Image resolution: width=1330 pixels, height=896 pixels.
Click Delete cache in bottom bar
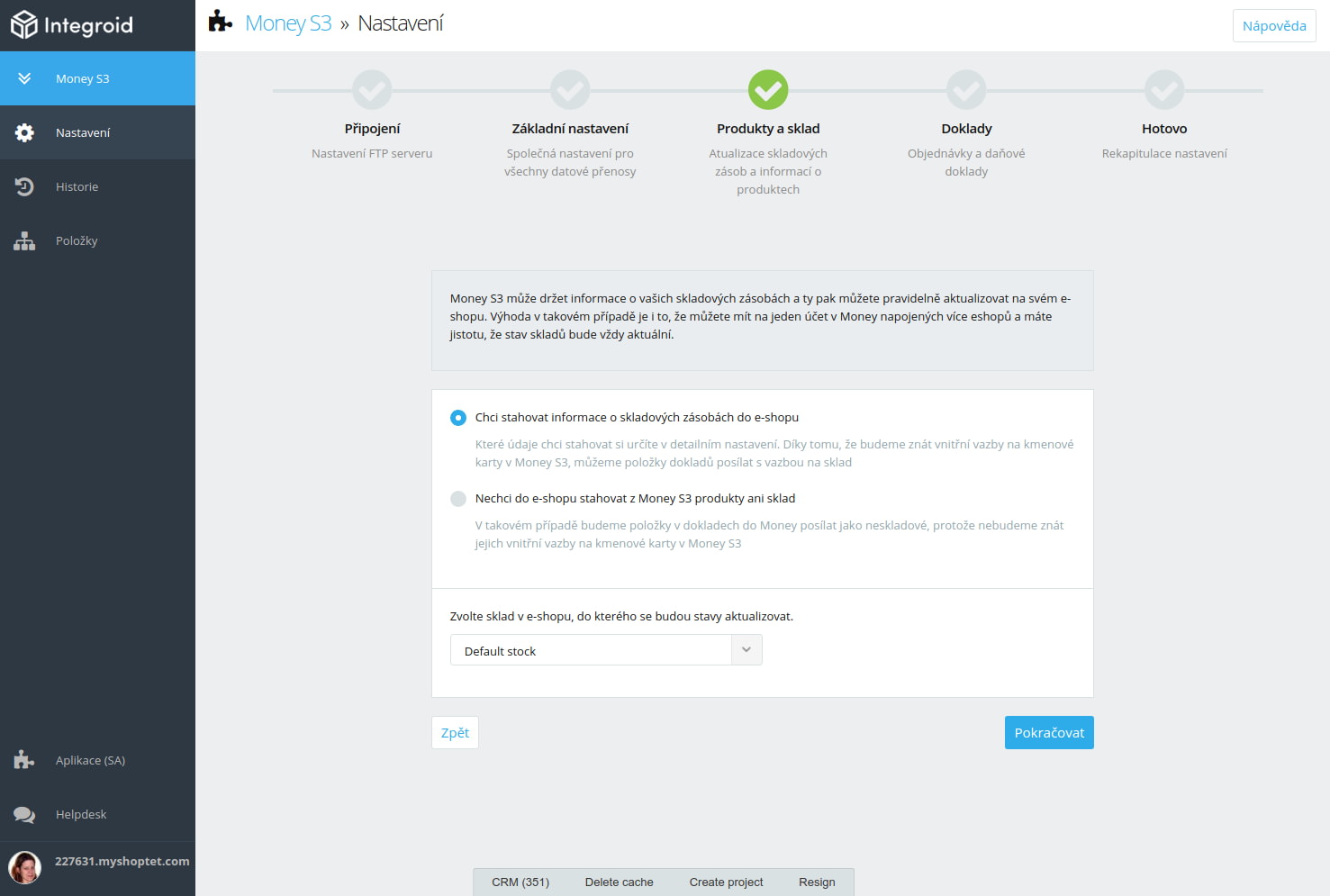[620, 882]
